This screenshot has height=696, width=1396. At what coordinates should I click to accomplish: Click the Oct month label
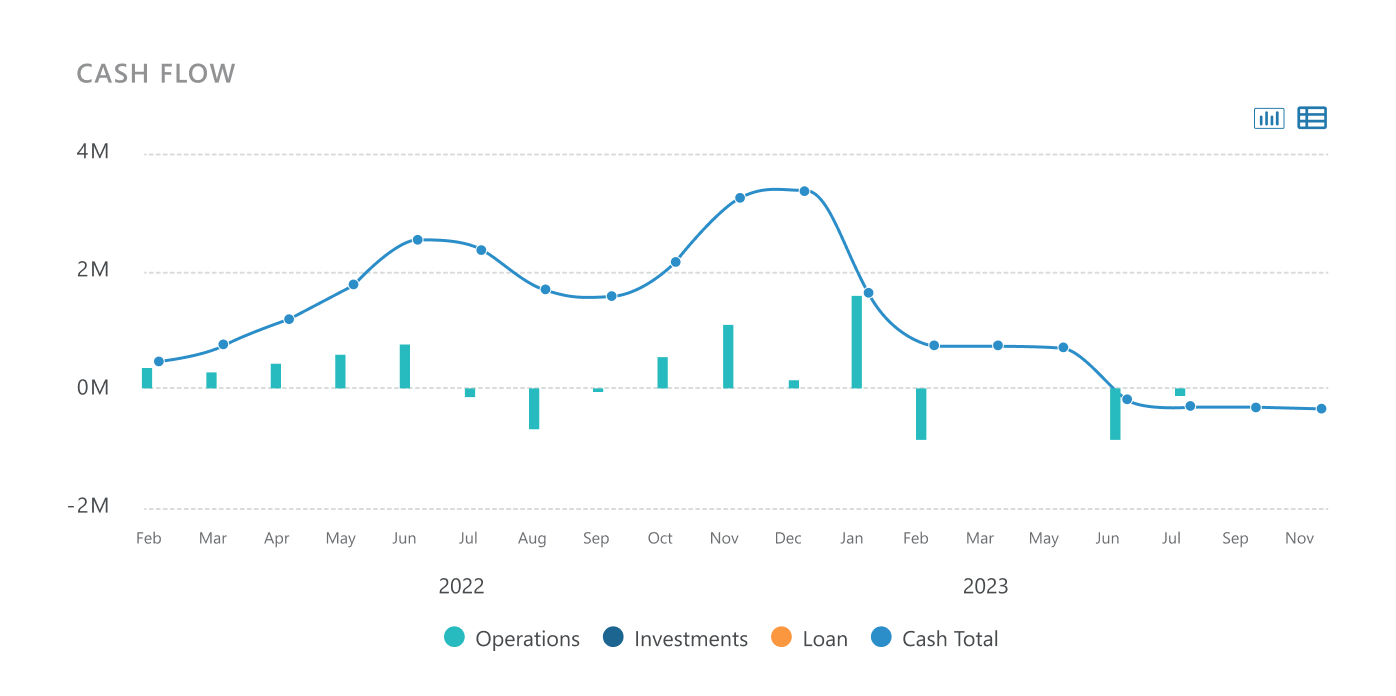(x=660, y=538)
